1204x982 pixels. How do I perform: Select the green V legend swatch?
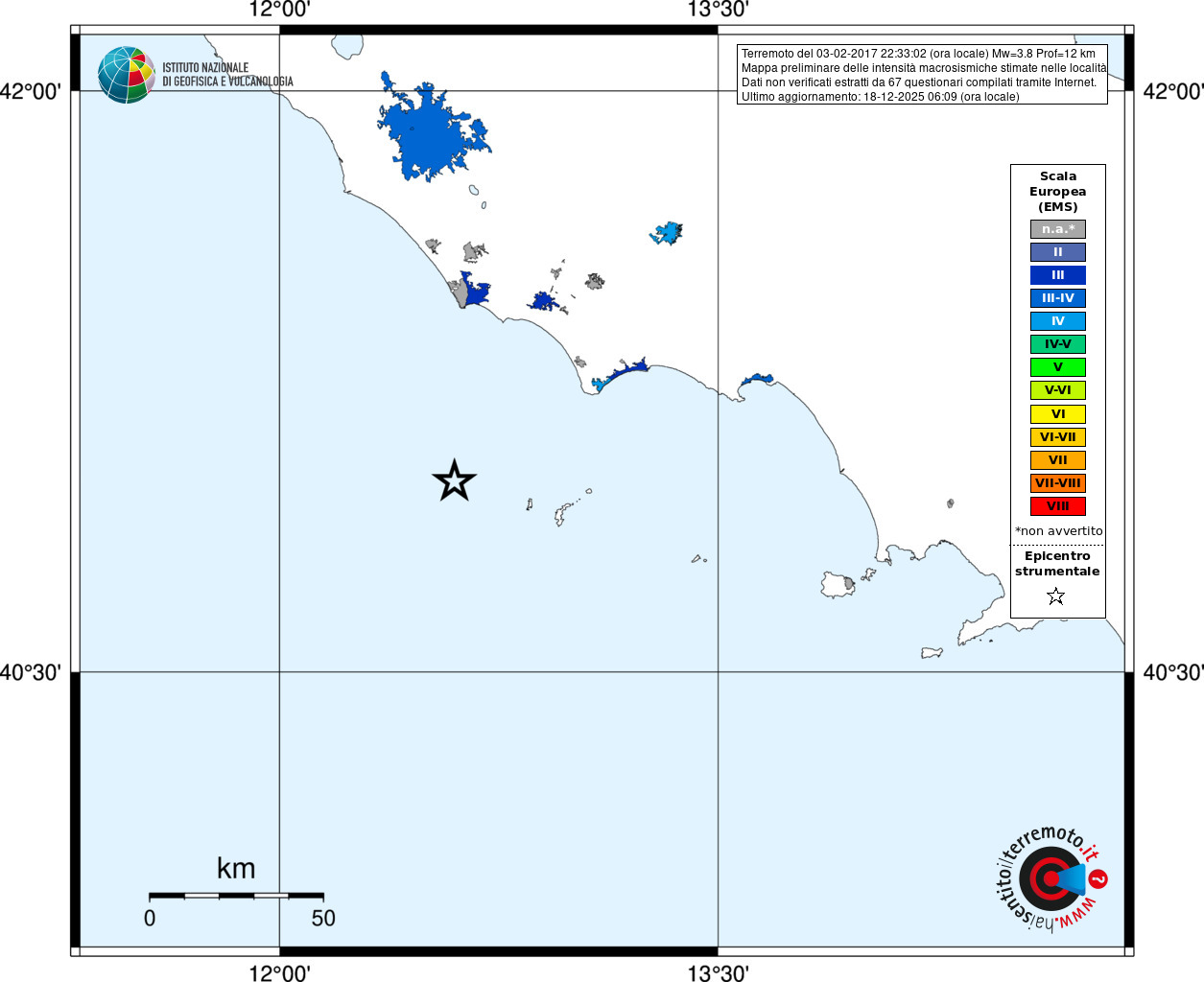pyautogui.click(x=1058, y=367)
